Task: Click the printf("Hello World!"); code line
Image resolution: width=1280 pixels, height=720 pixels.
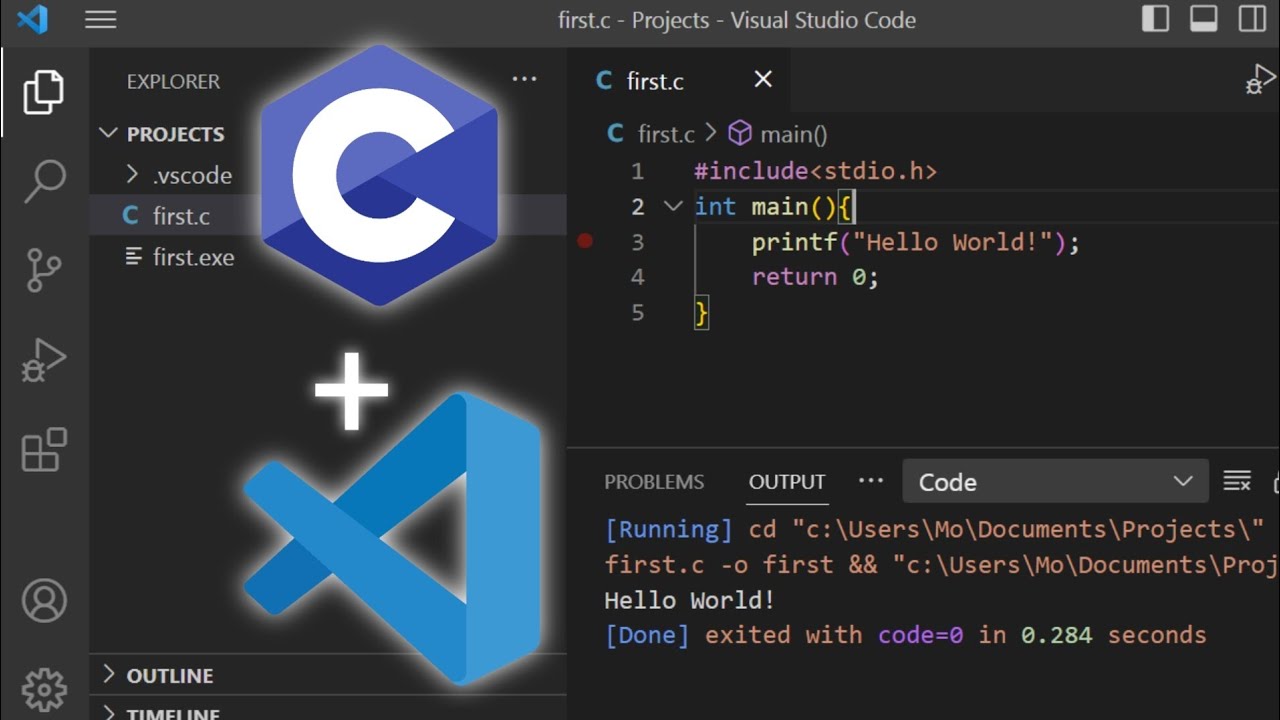Action: [x=916, y=242]
